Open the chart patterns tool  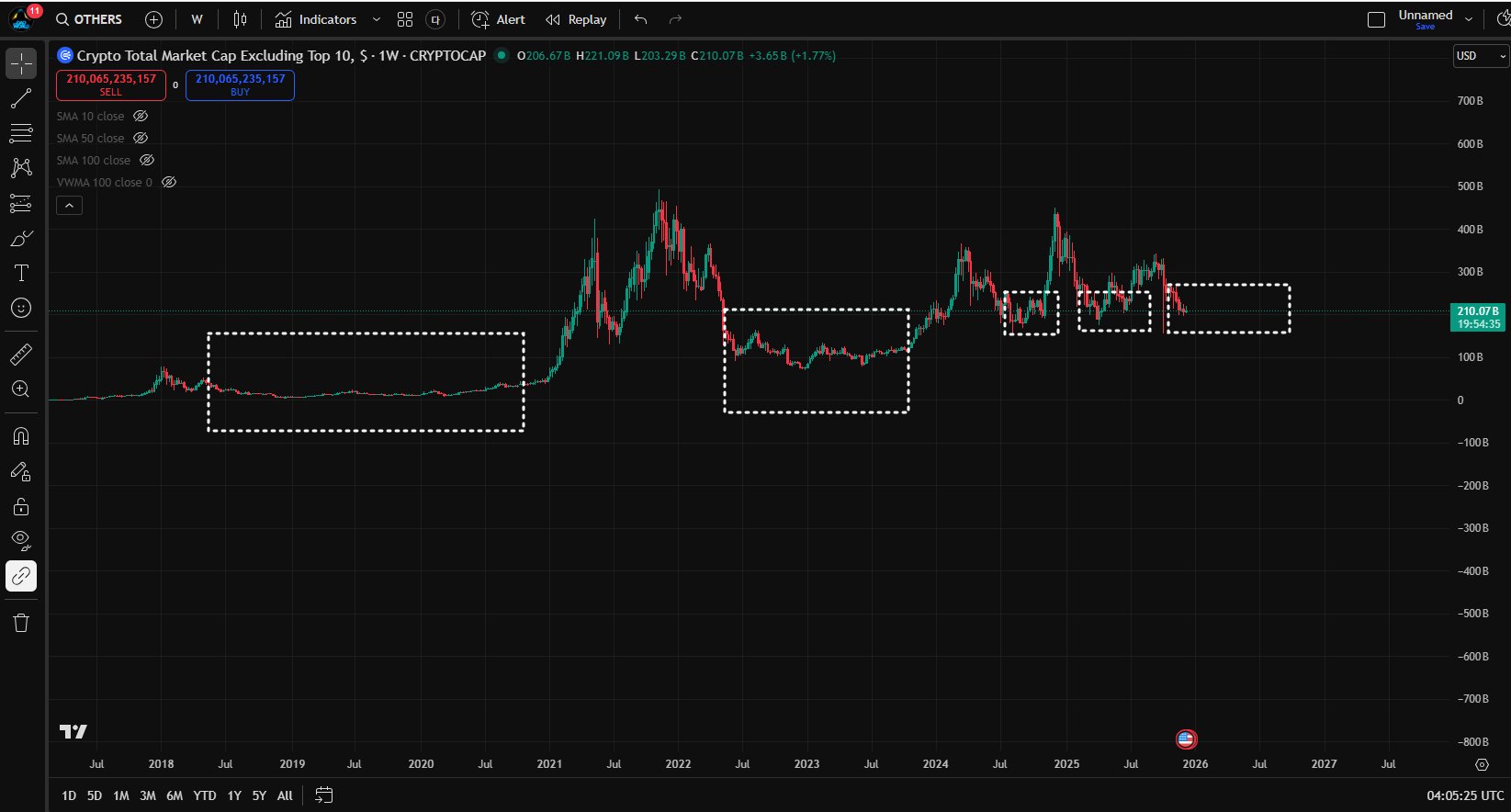(21, 168)
